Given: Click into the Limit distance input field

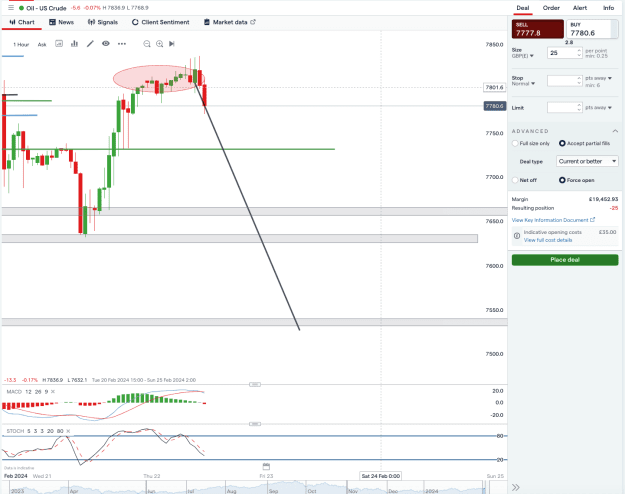Looking at the screenshot, I should click(x=565, y=107).
